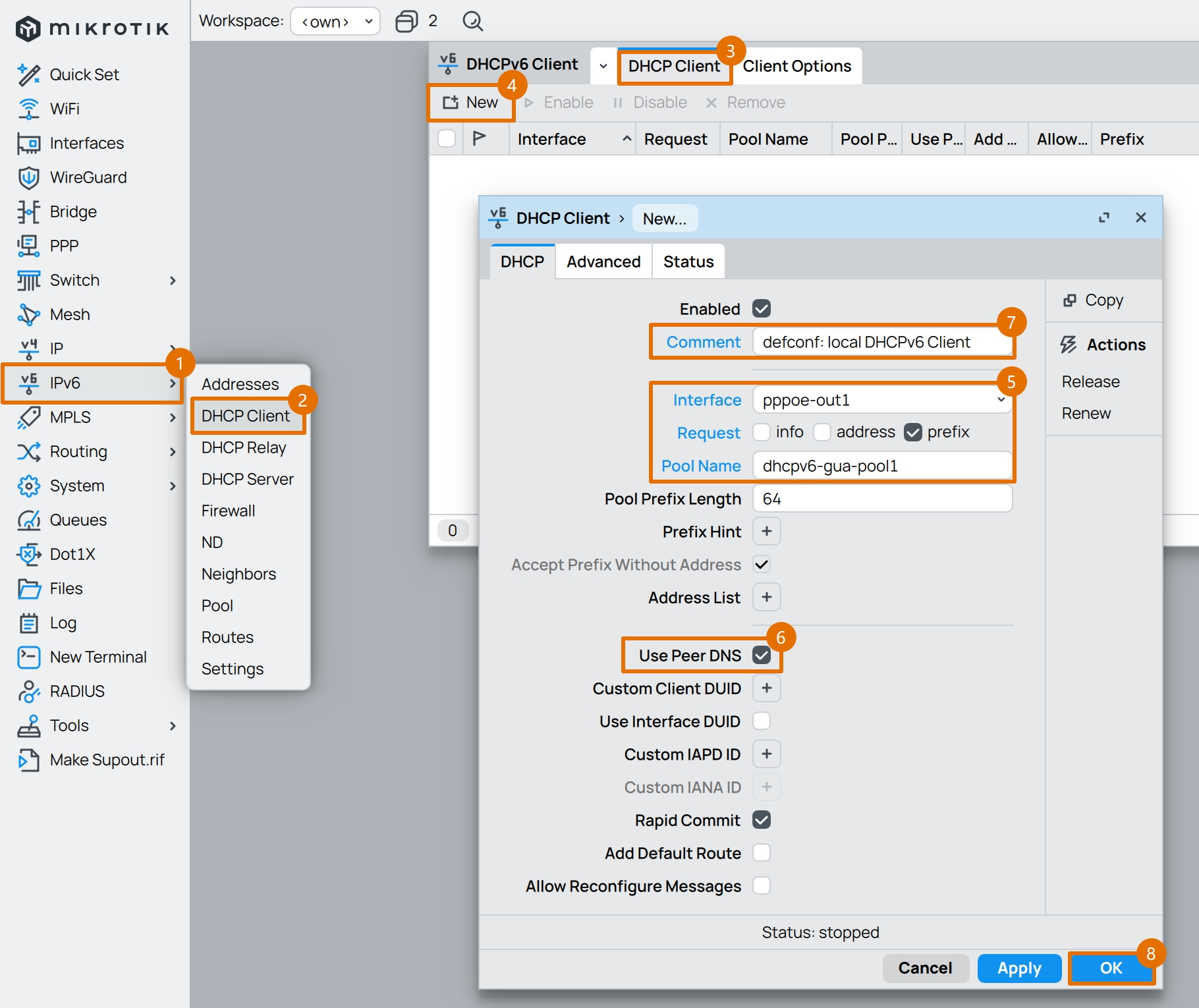Viewport: 1199px width, 1008px height.
Task: Click the Comment input field
Action: point(882,342)
